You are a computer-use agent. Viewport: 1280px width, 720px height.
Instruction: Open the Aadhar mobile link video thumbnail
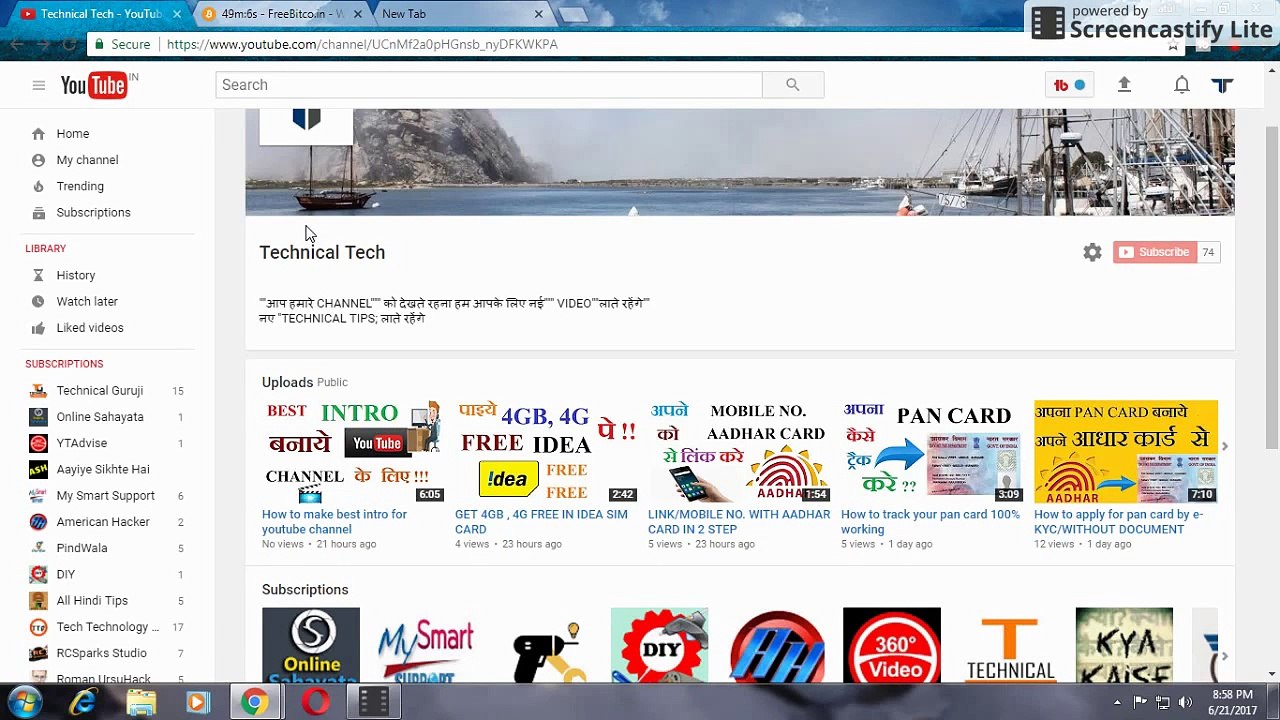click(x=739, y=452)
